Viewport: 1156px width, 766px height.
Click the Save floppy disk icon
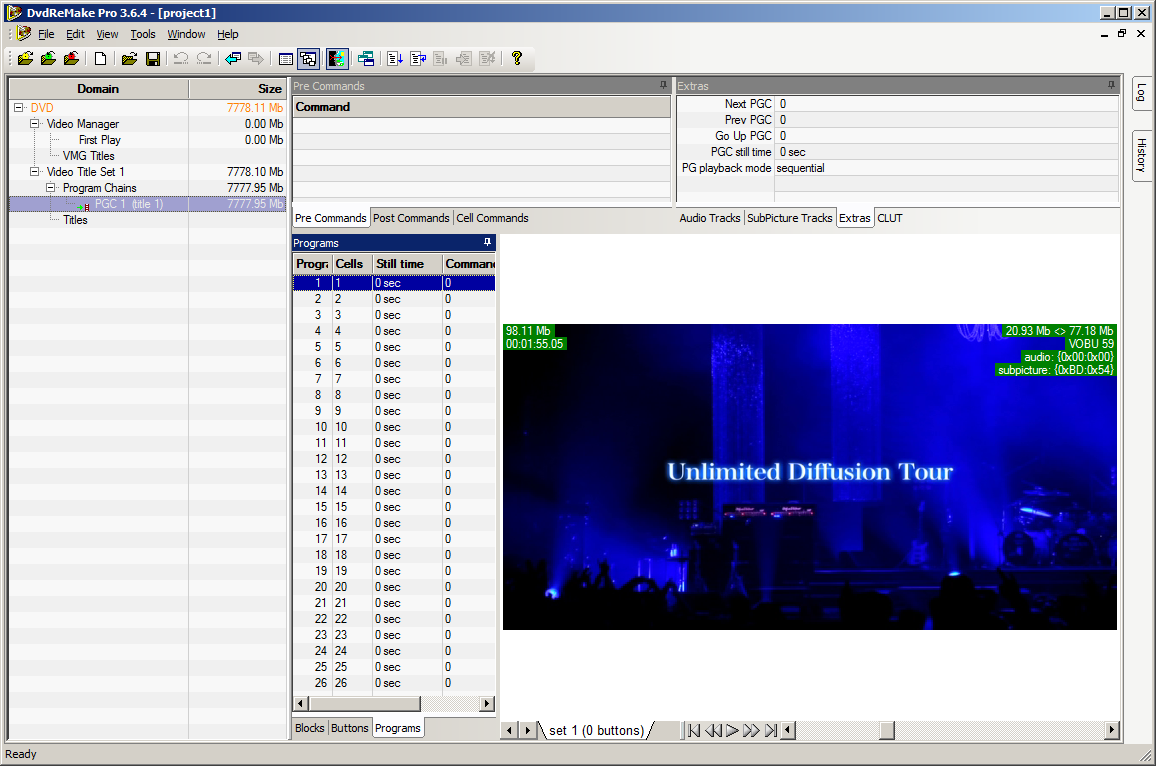[153, 59]
